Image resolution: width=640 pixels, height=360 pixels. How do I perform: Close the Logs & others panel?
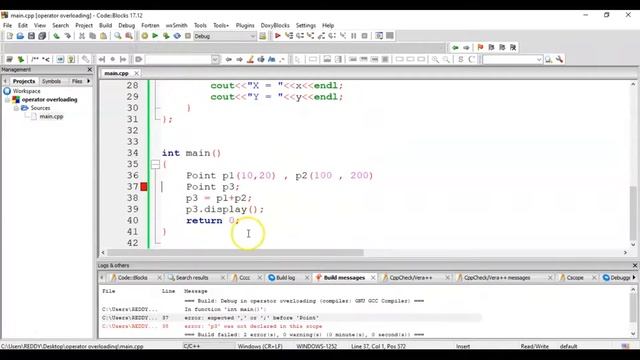point(635,265)
